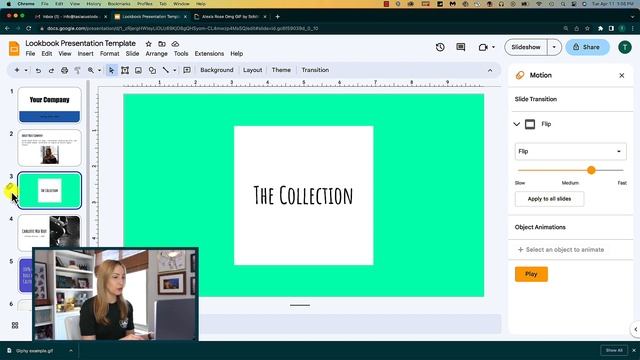Click the Layout toolbar button
Screen dimensions: 640x360
252,70
